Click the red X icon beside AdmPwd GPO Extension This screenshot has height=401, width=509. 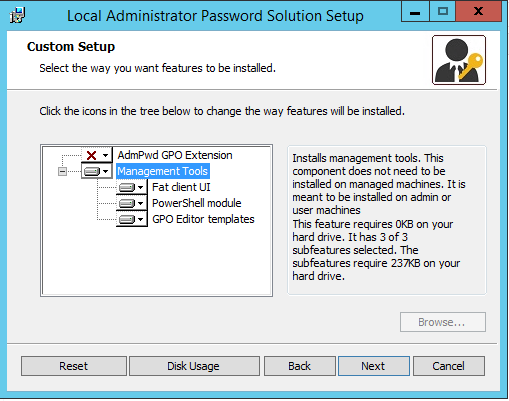click(91, 155)
